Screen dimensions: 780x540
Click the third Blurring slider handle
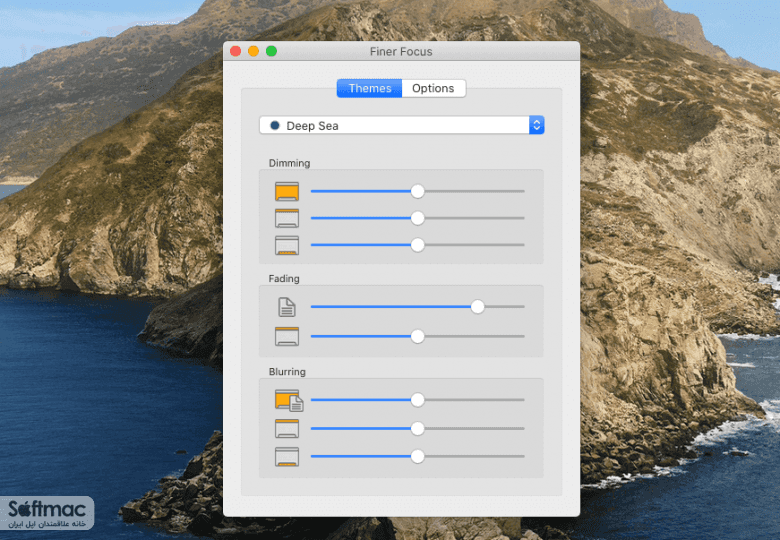click(418, 456)
